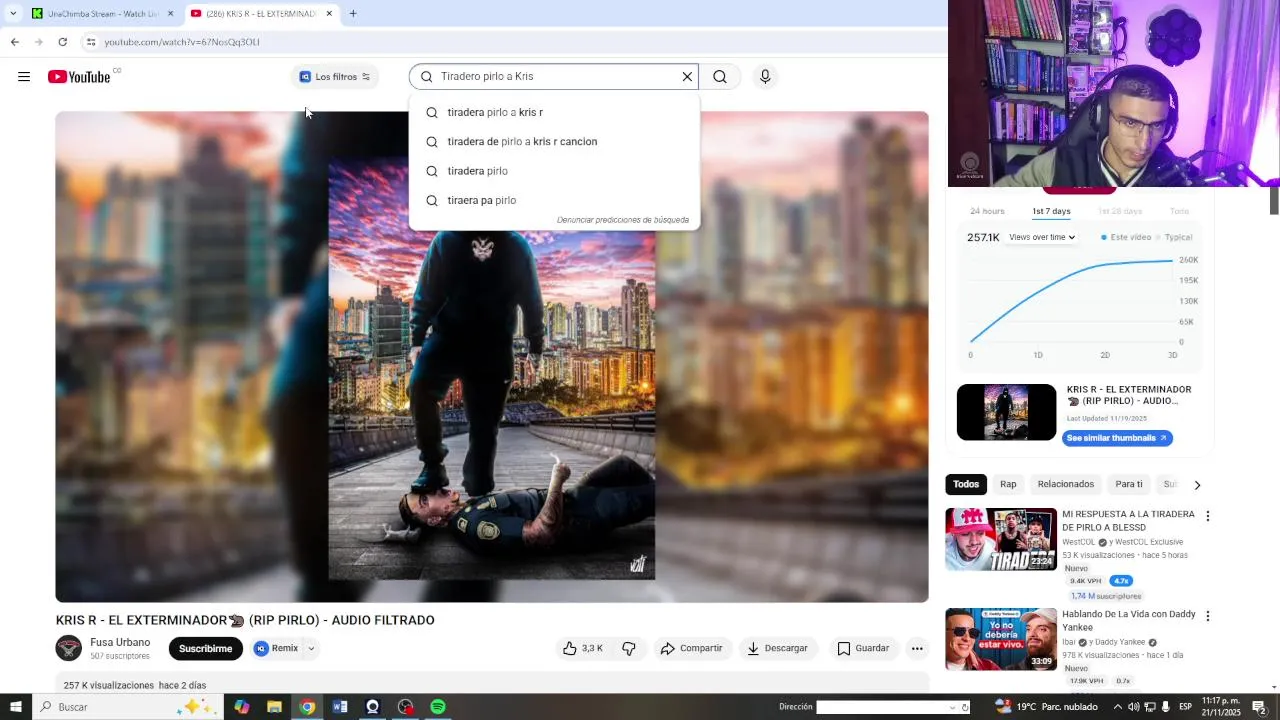
Task: Switch stats to 24 hours tab
Action: coord(987,211)
